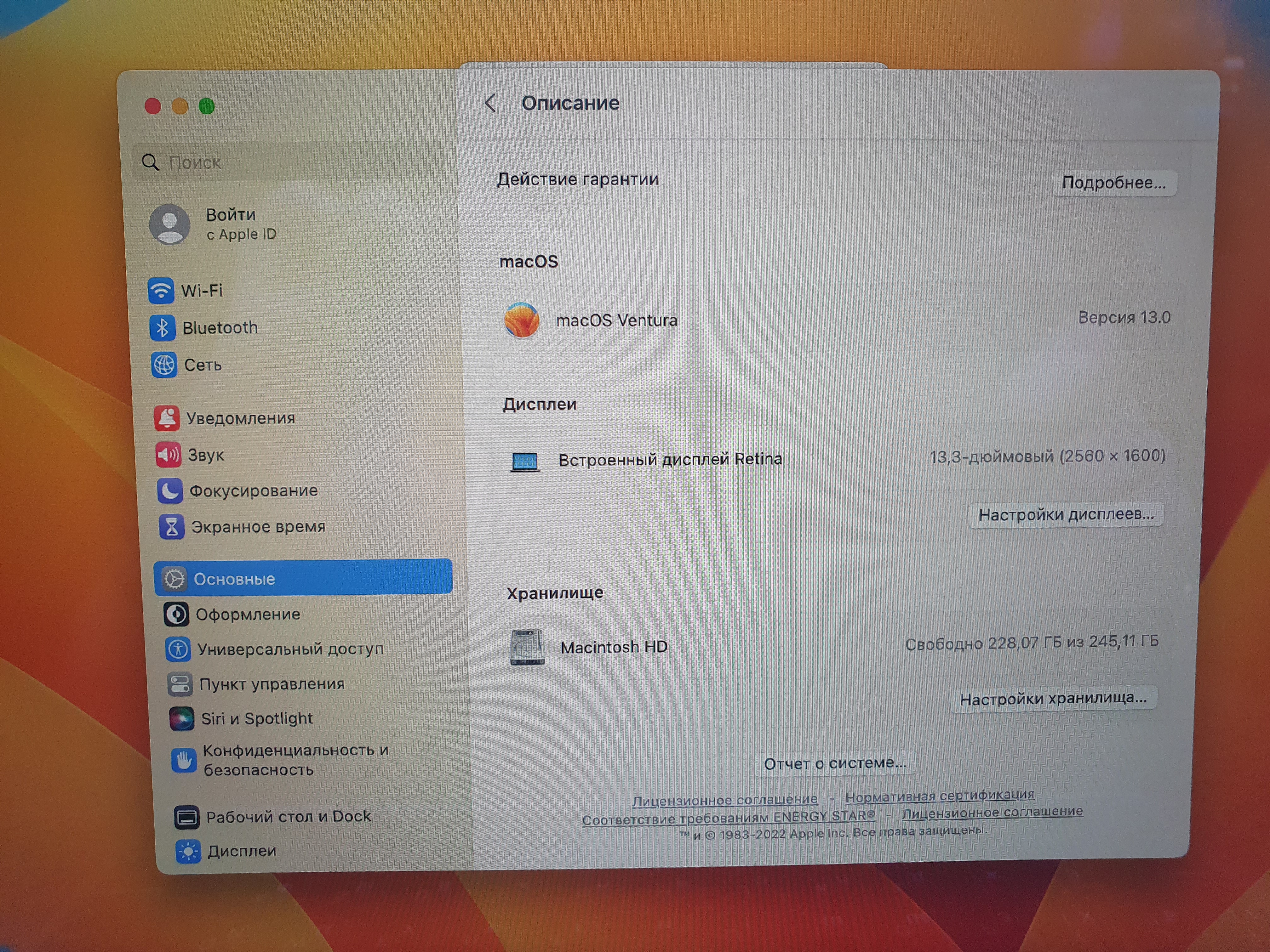
Task: Open the Нормативная сертификация link
Action: [939, 796]
